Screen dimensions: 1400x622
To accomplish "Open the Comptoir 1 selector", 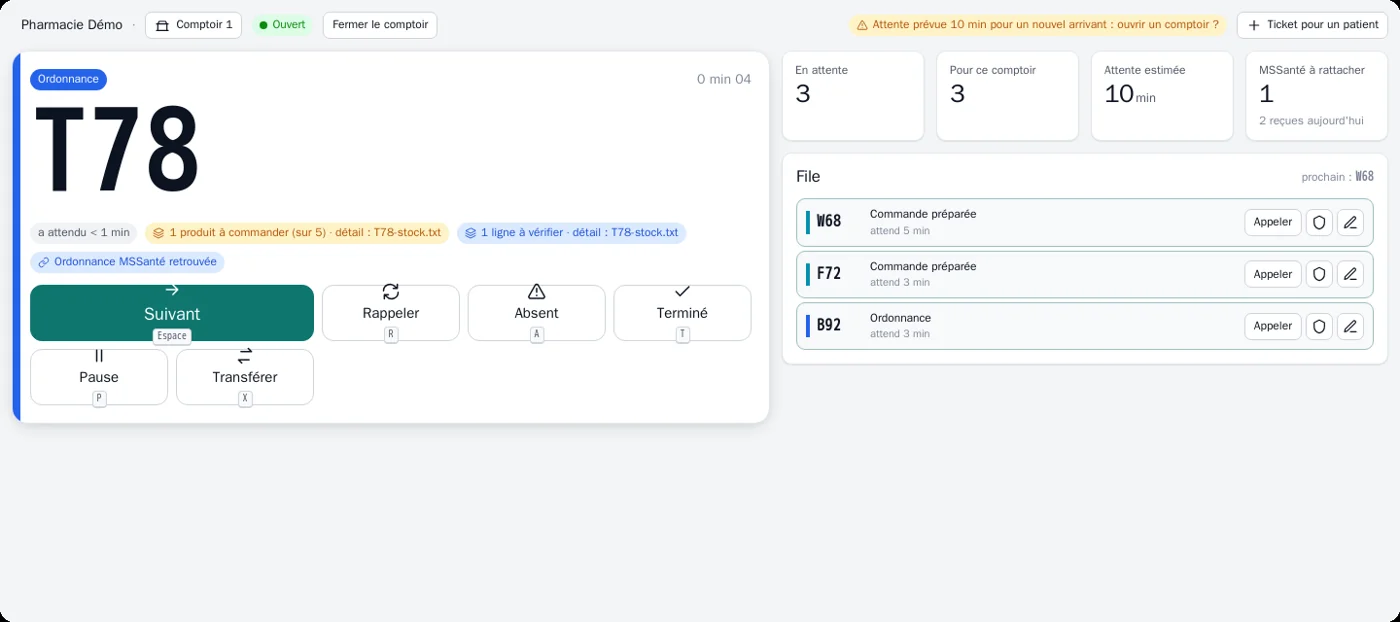I will (193, 25).
